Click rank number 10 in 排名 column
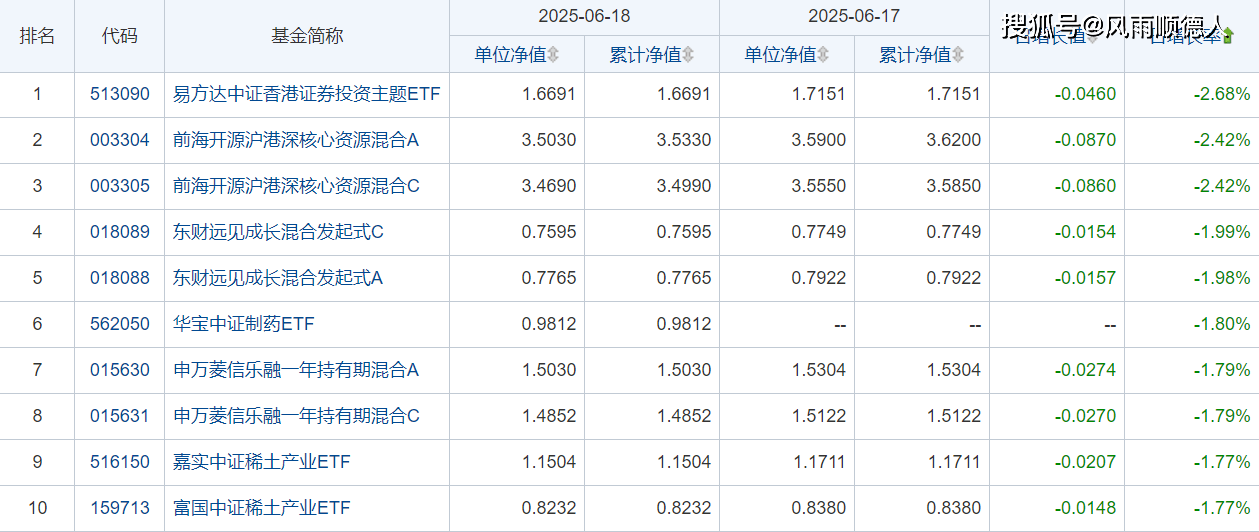1259x532 pixels. click(x=38, y=509)
